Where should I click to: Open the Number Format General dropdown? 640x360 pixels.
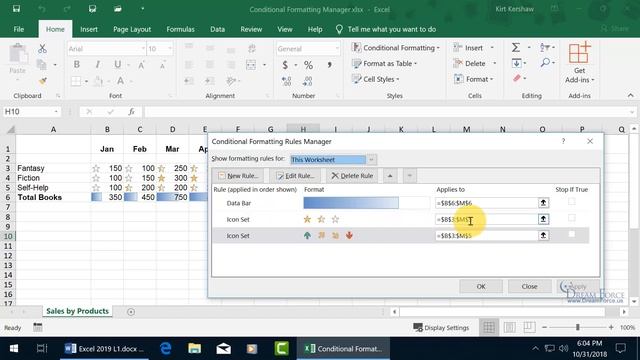point(337,49)
